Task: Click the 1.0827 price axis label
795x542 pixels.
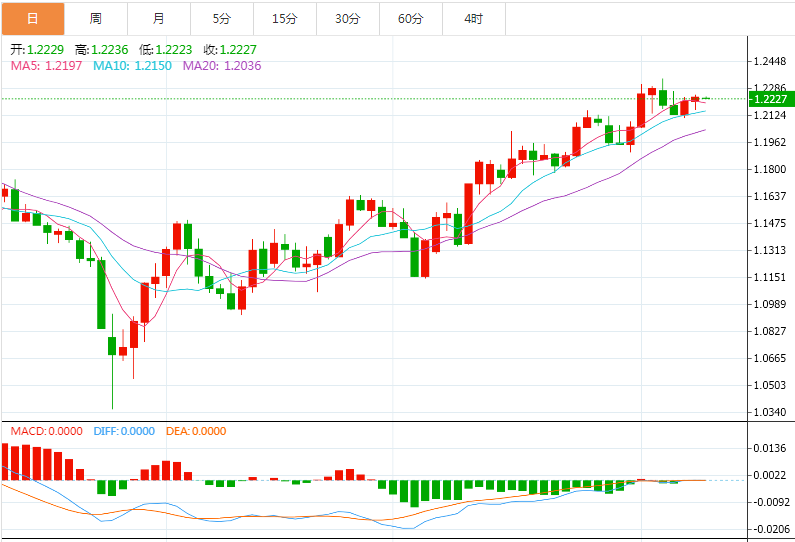Action: (x=770, y=332)
